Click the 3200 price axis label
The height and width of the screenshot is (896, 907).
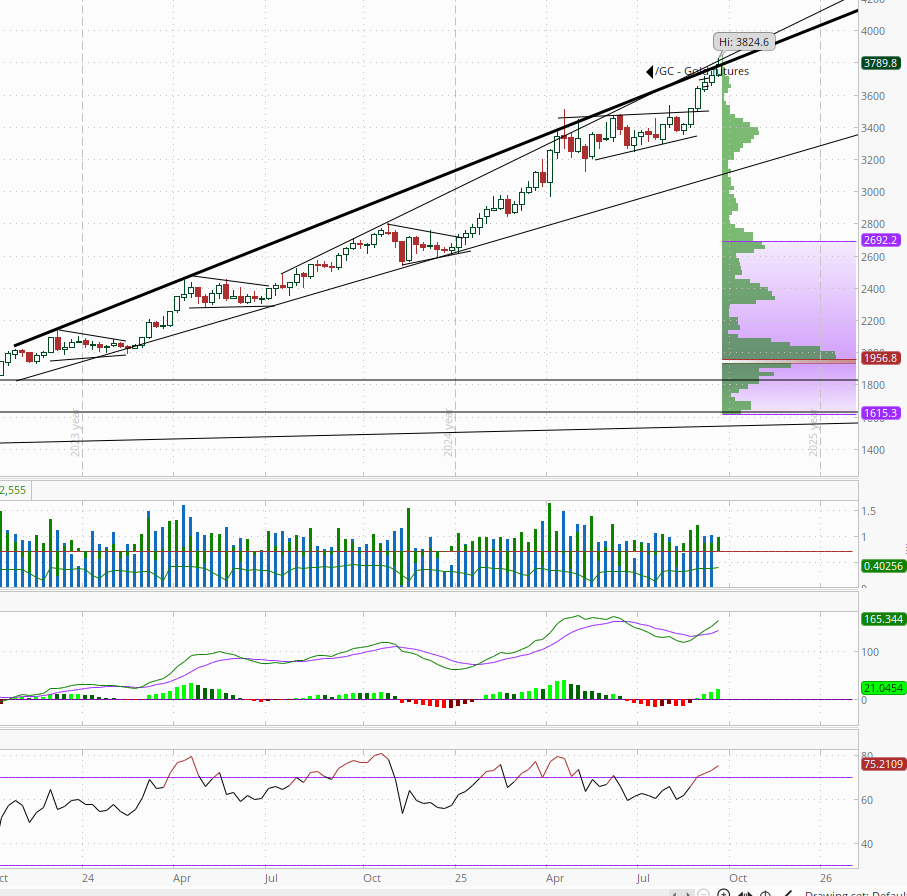pyautogui.click(x=873, y=160)
